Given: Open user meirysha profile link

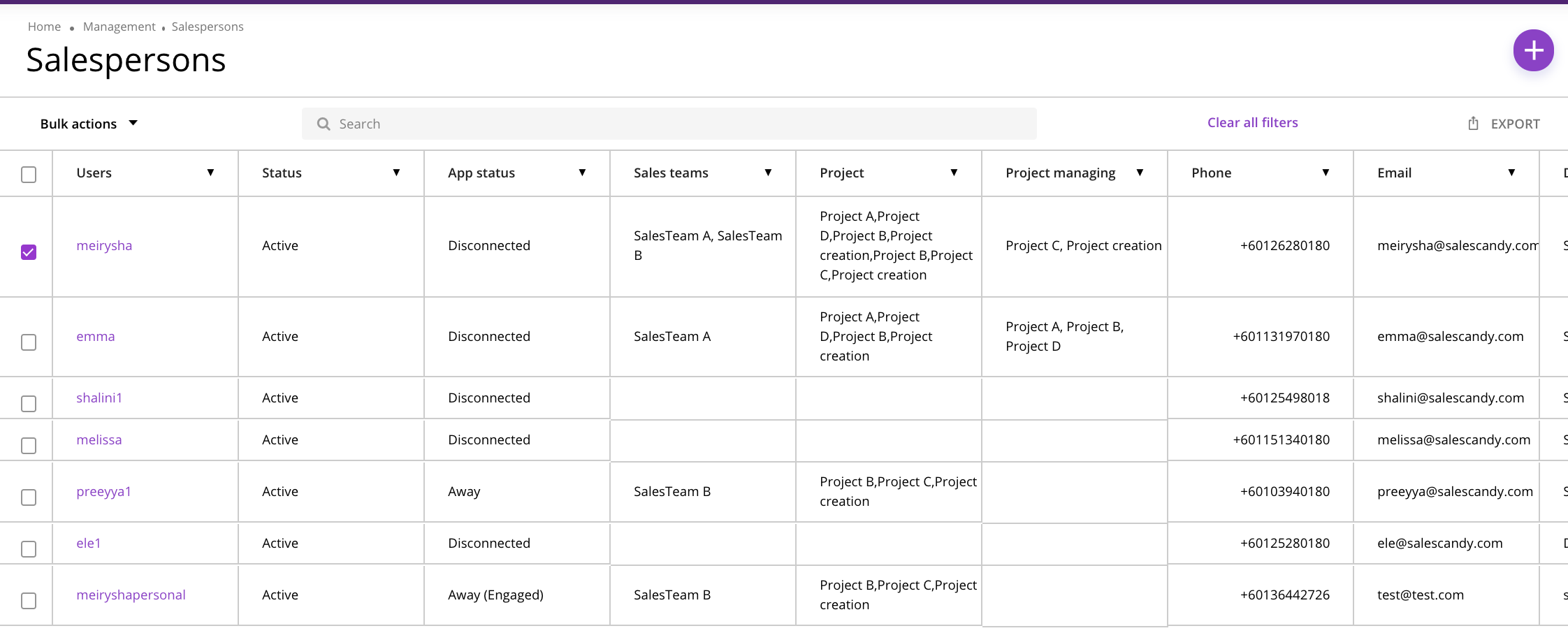Looking at the screenshot, I should coord(104,245).
